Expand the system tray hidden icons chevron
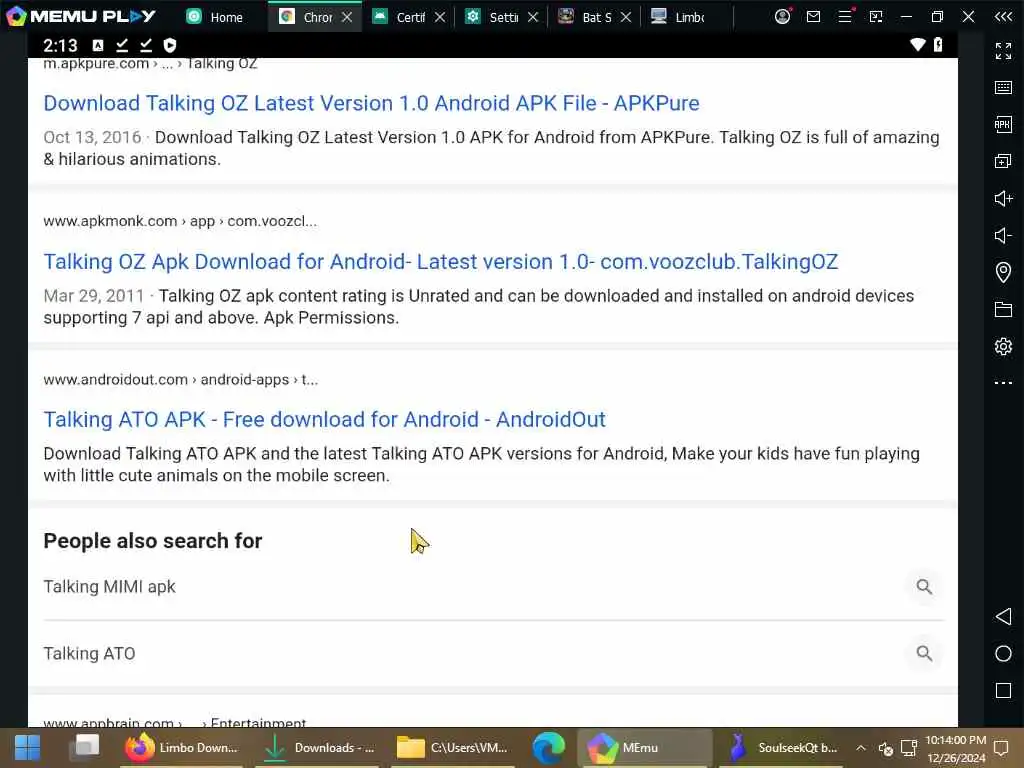The width and height of the screenshot is (1024, 768). click(861, 748)
